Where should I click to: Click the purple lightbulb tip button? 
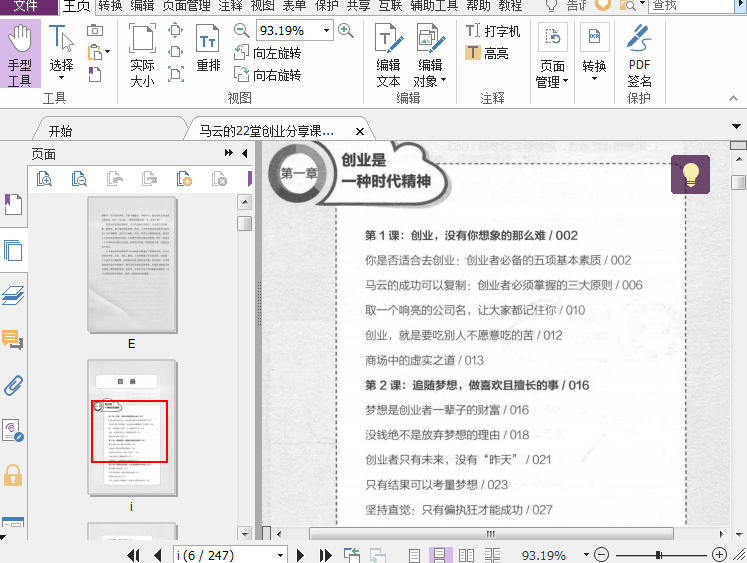point(690,174)
